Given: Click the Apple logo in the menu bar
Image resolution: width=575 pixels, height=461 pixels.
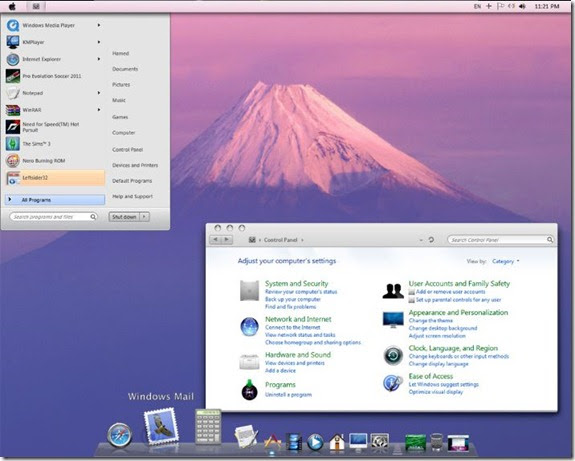Looking at the screenshot, I should (x=12, y=6).
